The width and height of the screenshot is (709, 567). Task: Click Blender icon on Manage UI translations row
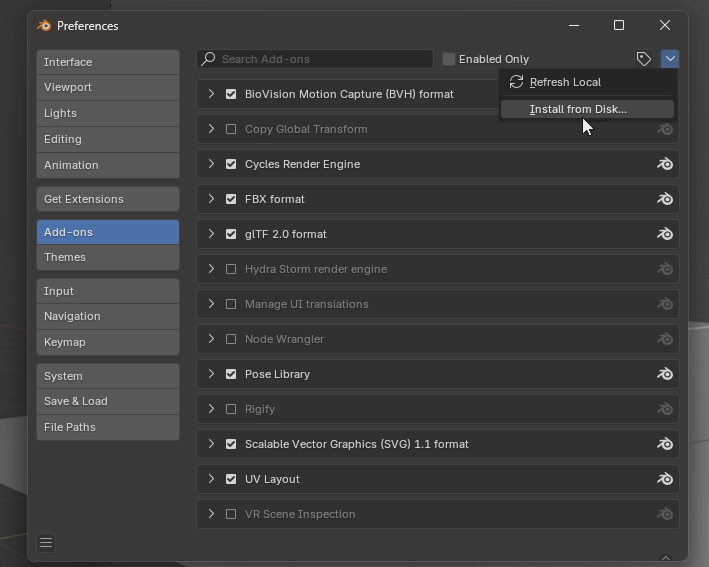pyautogui.click(x=665, y=304)
